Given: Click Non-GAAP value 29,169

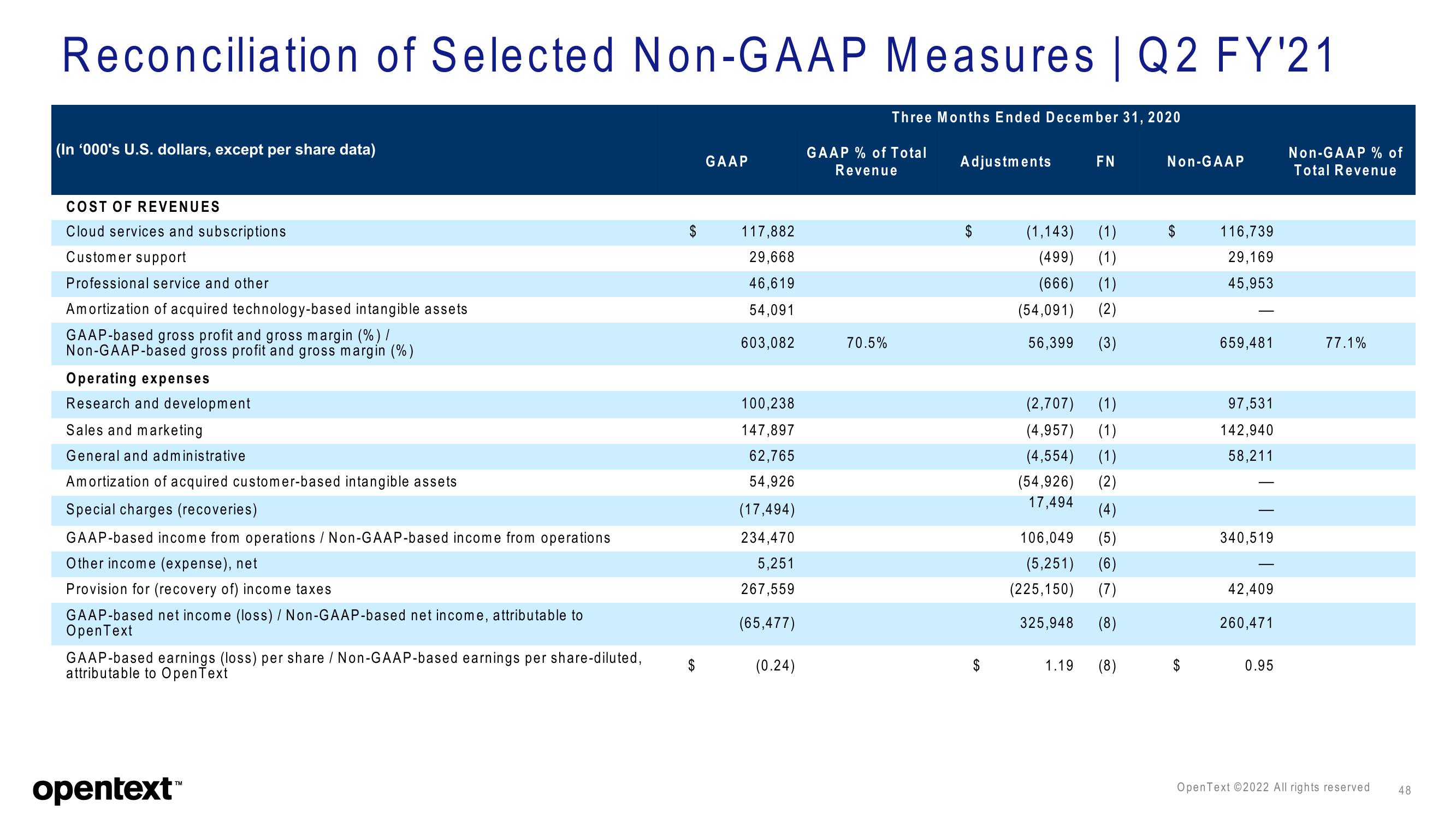Looking at the screenshot, I should (x=1251, y=257).
